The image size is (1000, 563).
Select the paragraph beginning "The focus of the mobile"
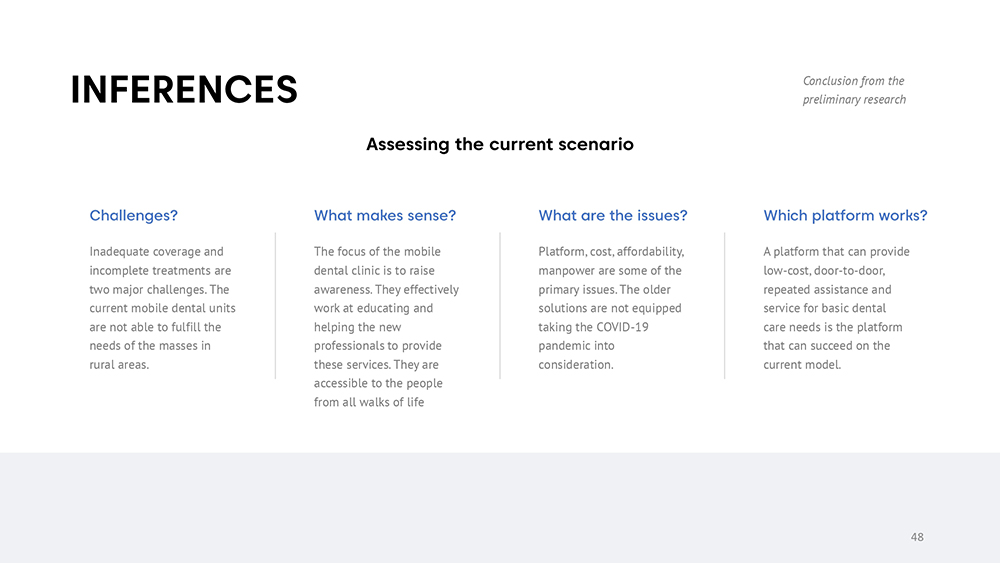coord(385,327)
